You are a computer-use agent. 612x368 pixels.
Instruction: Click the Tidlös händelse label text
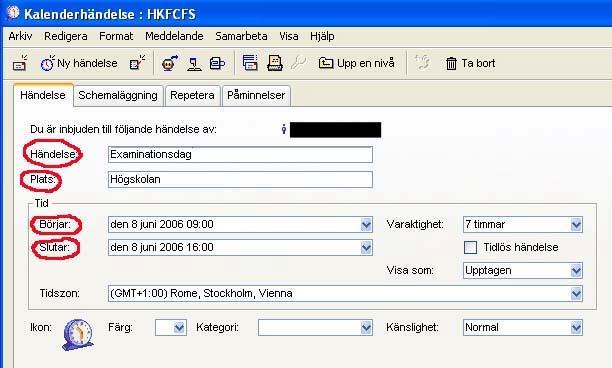pos(521,247)
